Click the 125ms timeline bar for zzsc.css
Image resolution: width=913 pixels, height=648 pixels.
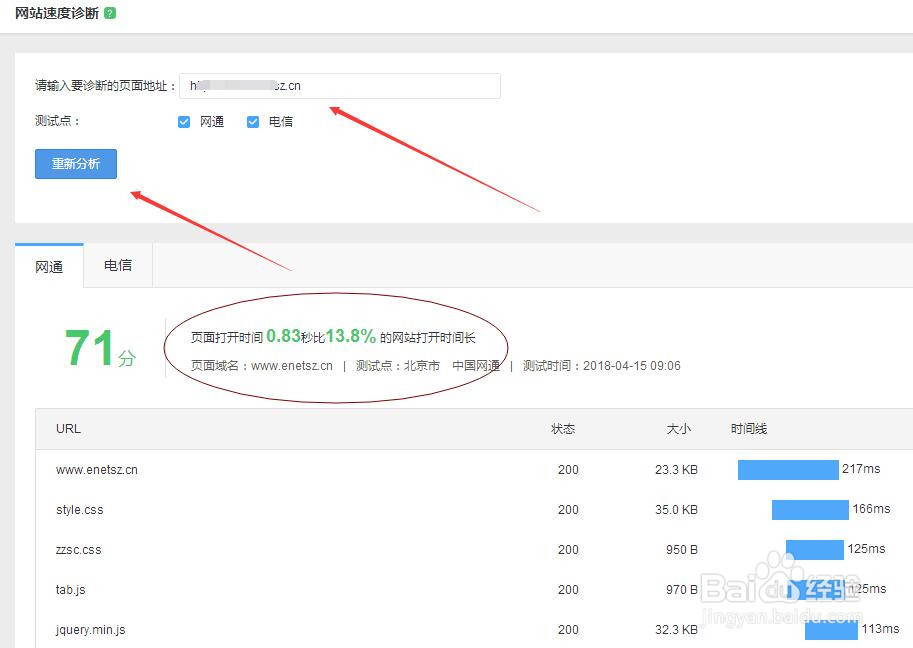click(x=815, y=550)
